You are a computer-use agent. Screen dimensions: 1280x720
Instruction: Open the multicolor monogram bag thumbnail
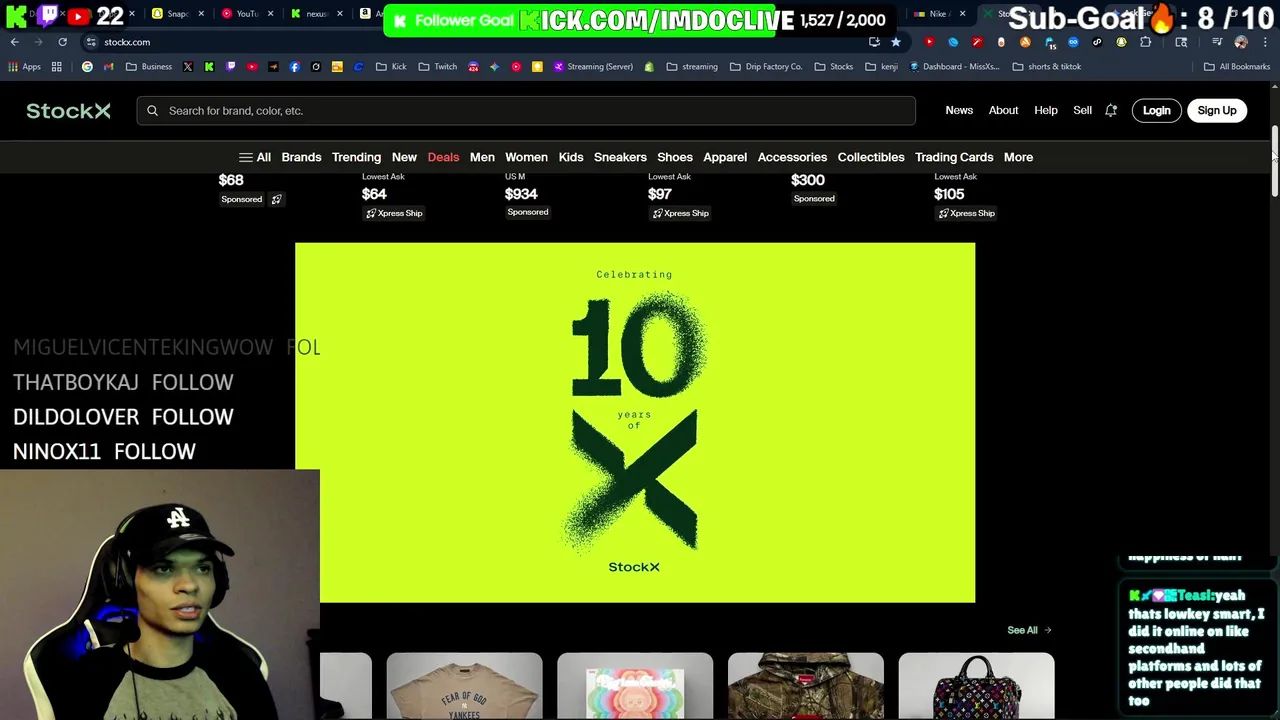click(x=976, y=686)
